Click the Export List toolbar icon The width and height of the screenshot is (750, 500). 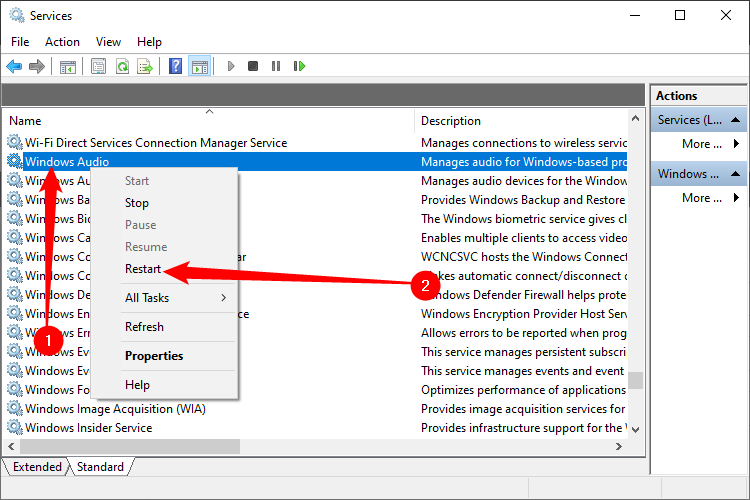[x=145, y=66]
